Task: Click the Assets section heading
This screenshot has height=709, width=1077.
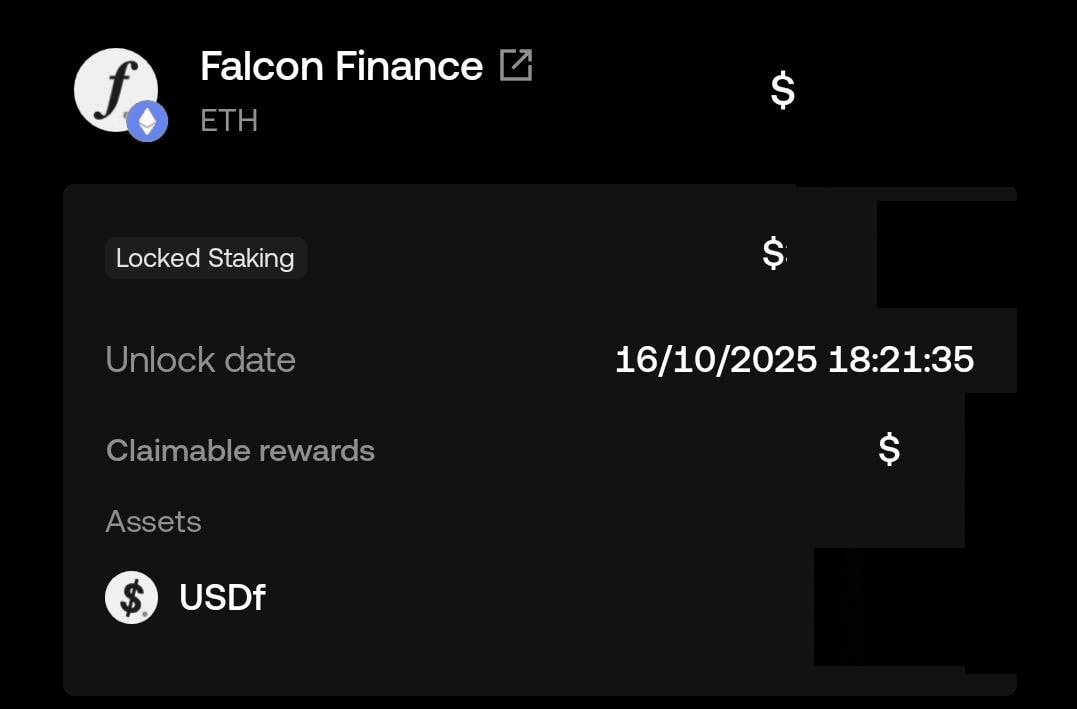Action: click(x=153, y=521)
